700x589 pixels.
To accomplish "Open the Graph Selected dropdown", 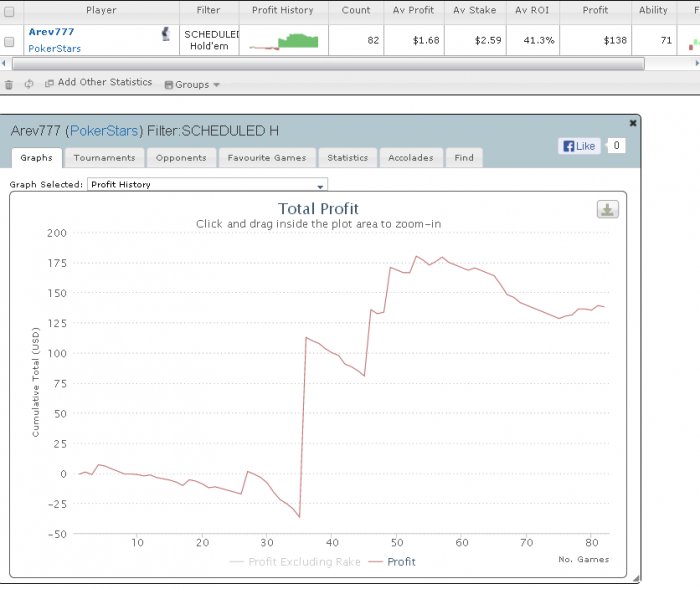I will click(x=207, y=184).
